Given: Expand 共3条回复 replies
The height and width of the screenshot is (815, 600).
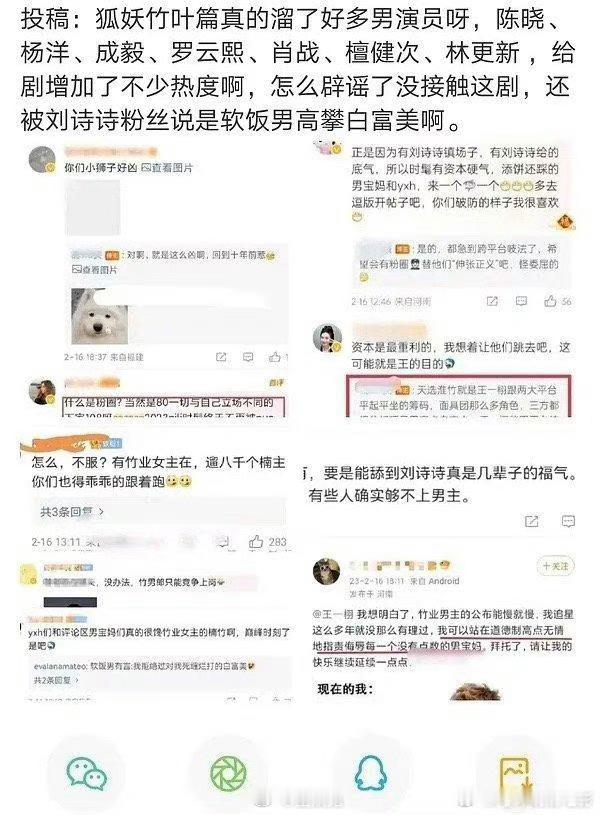Looking at the screenshot, I should pyautogui.click(x=72, y=511).
